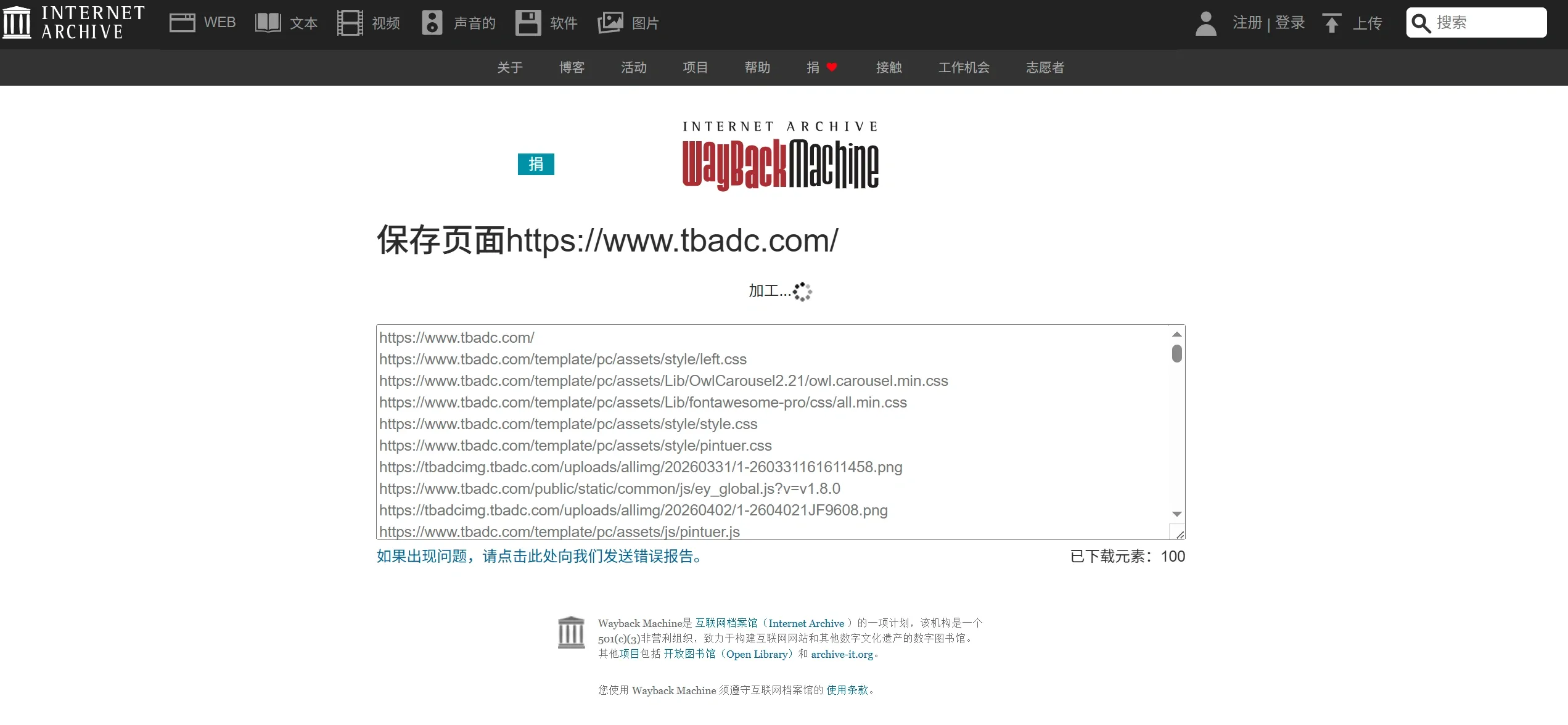Click the archive-it.org link
Viewport: 1568px width, 725px height.
pos(842,654)
